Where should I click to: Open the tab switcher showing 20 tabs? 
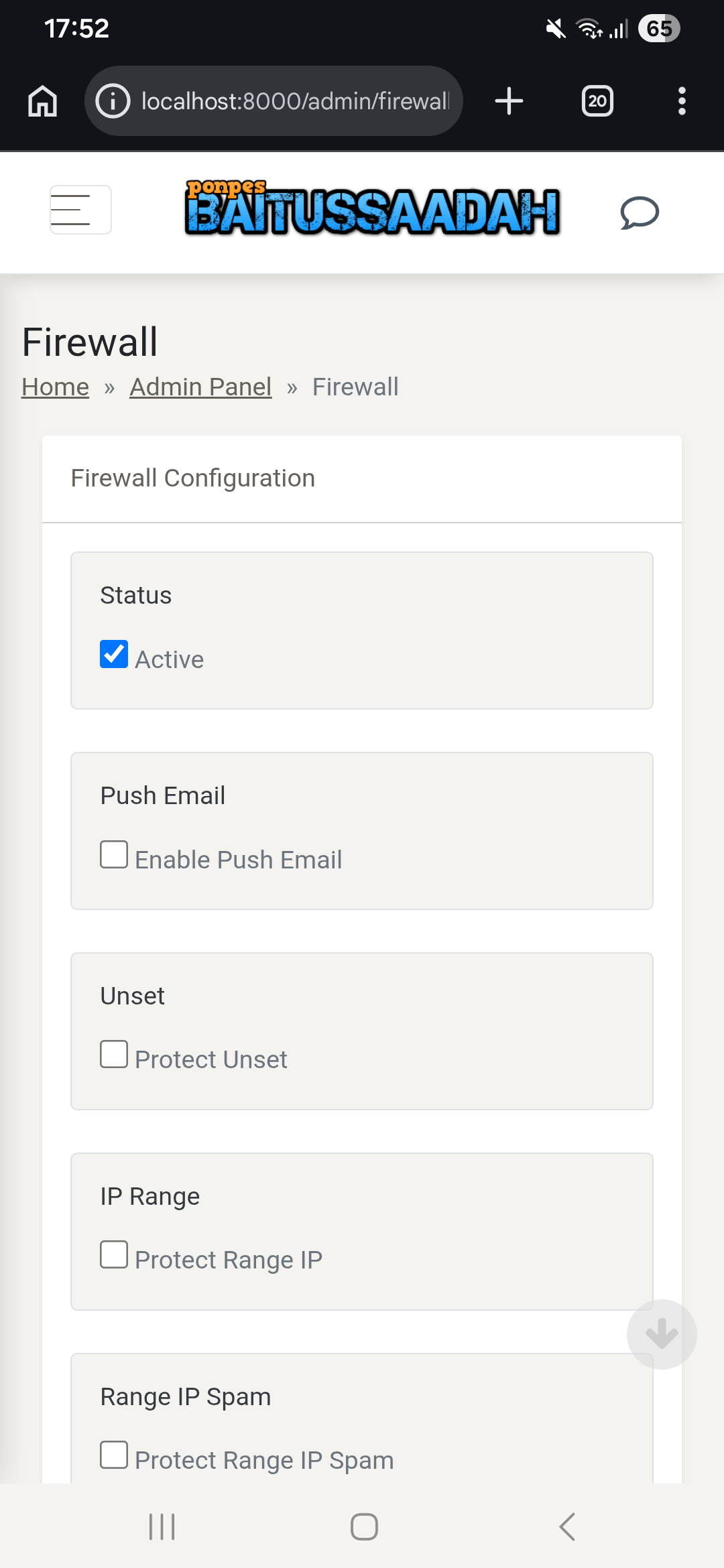click(x=597, y=101)
